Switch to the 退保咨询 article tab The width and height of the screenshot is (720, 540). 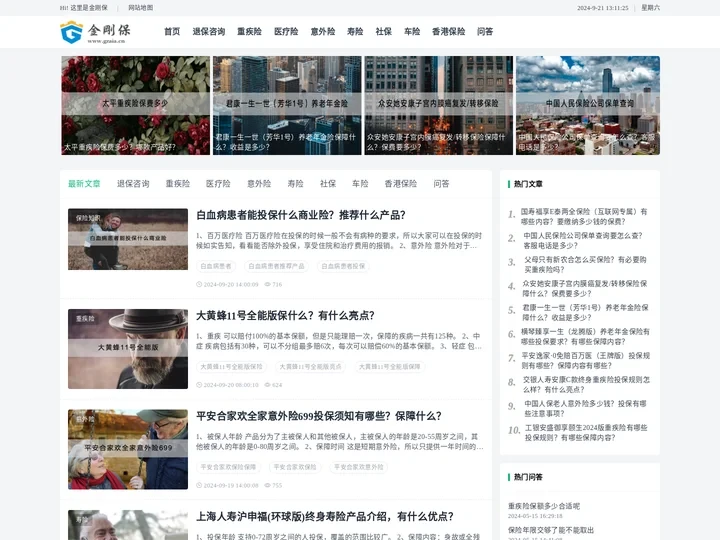[x=133, y=184]
